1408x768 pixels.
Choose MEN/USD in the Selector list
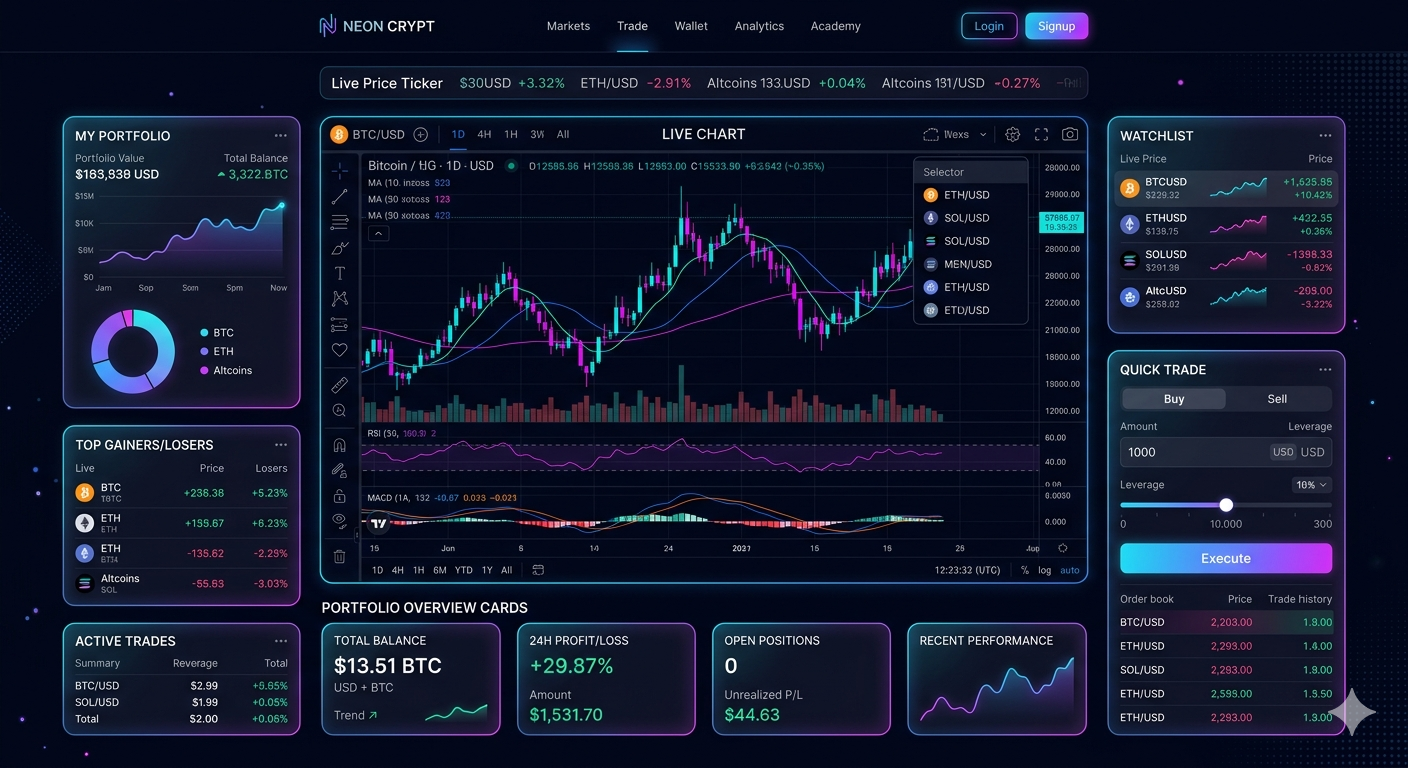(x=972, y=264)
